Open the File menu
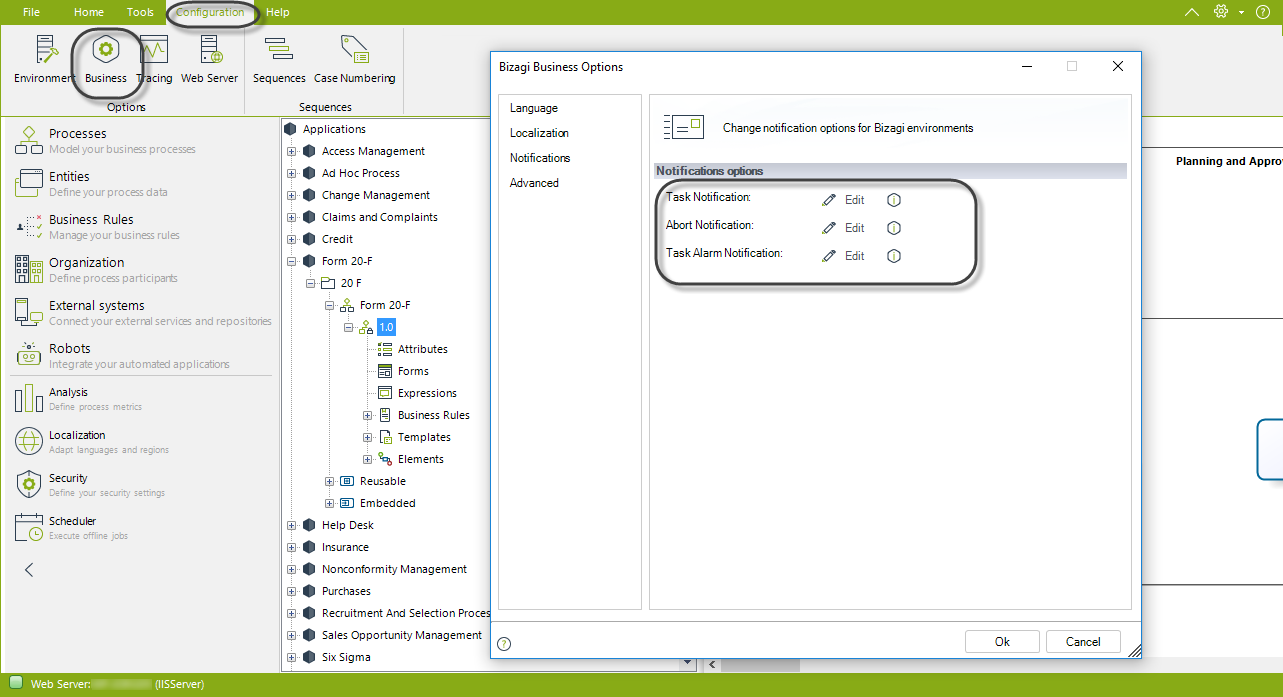This screenshot has height=697, width=1283. pos(31,12)
